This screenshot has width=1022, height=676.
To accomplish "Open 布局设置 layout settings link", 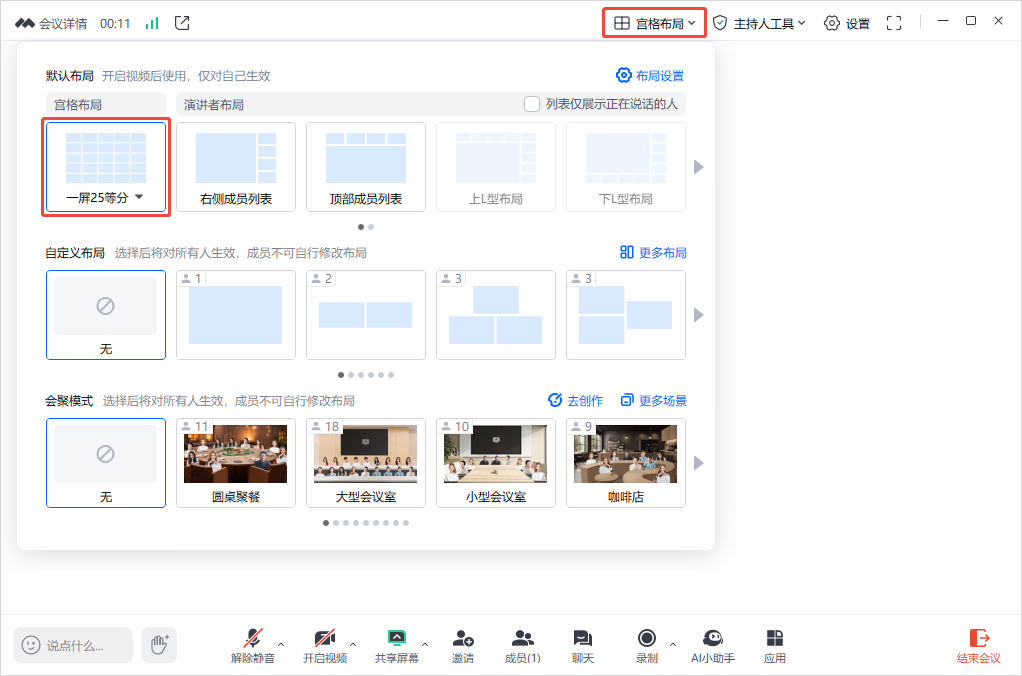I will pos(650,76).
